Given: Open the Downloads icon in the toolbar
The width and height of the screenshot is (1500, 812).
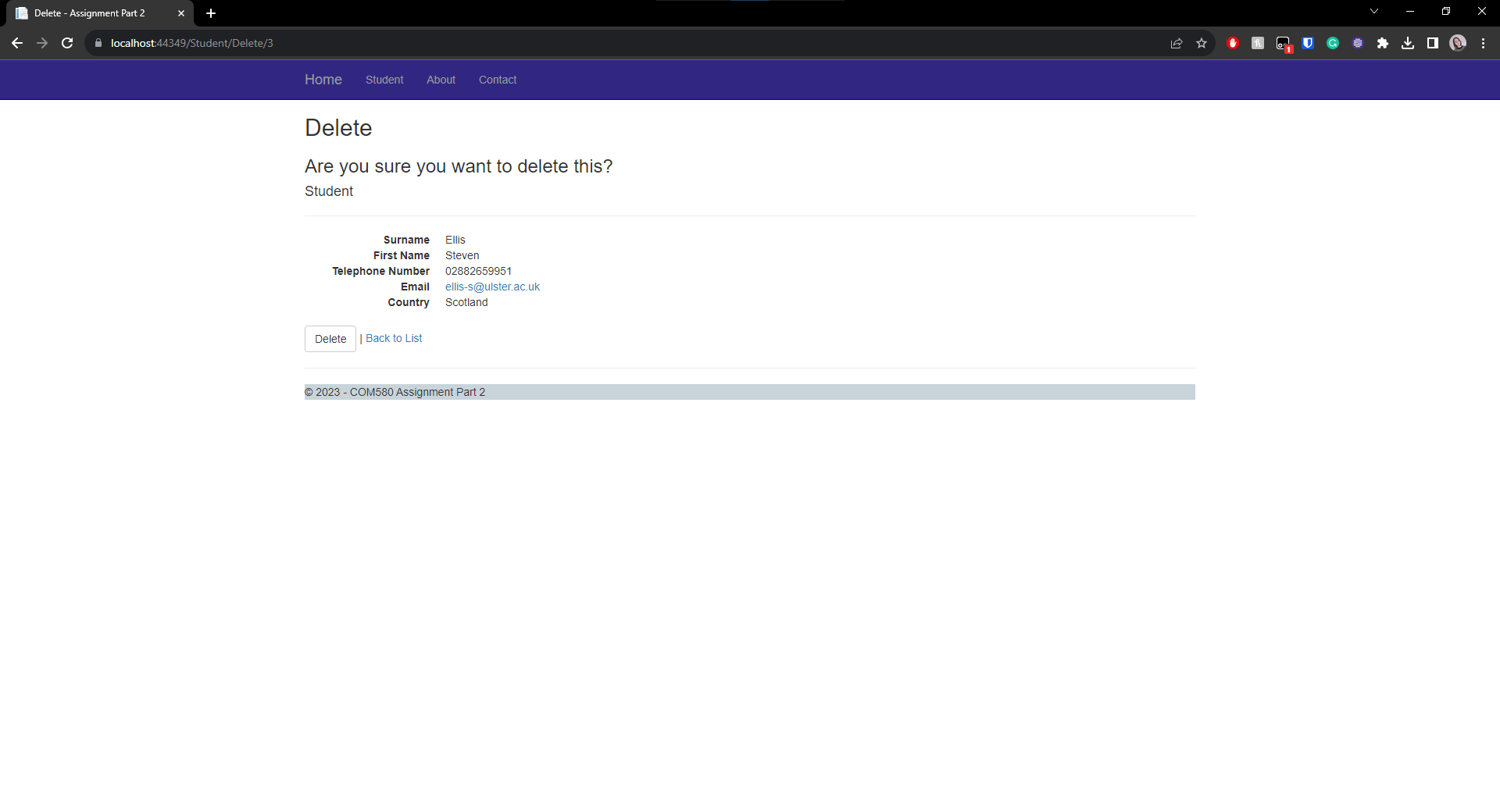Looking at the screenshot, I should coord(1409,43).
